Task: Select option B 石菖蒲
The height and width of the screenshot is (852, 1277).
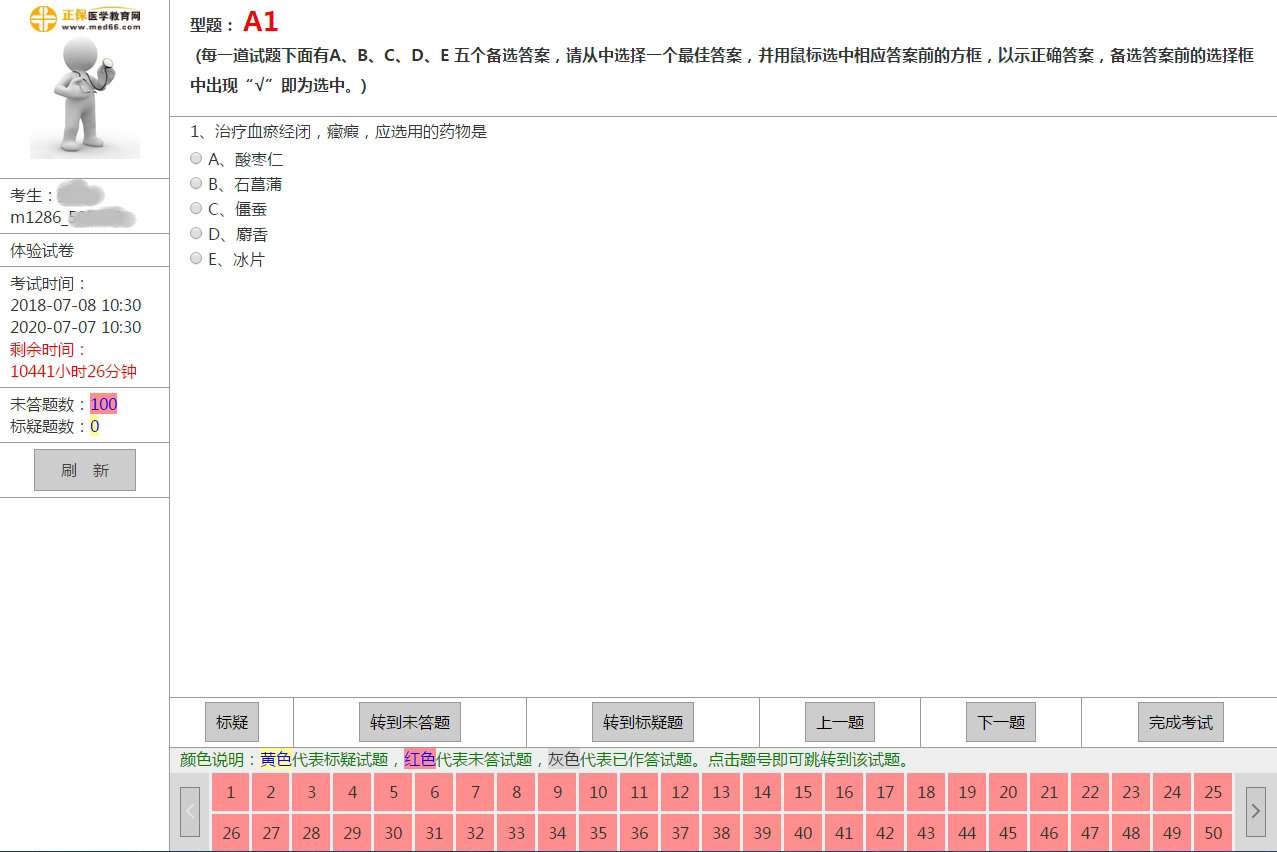Action: click(x=196, y=183)
